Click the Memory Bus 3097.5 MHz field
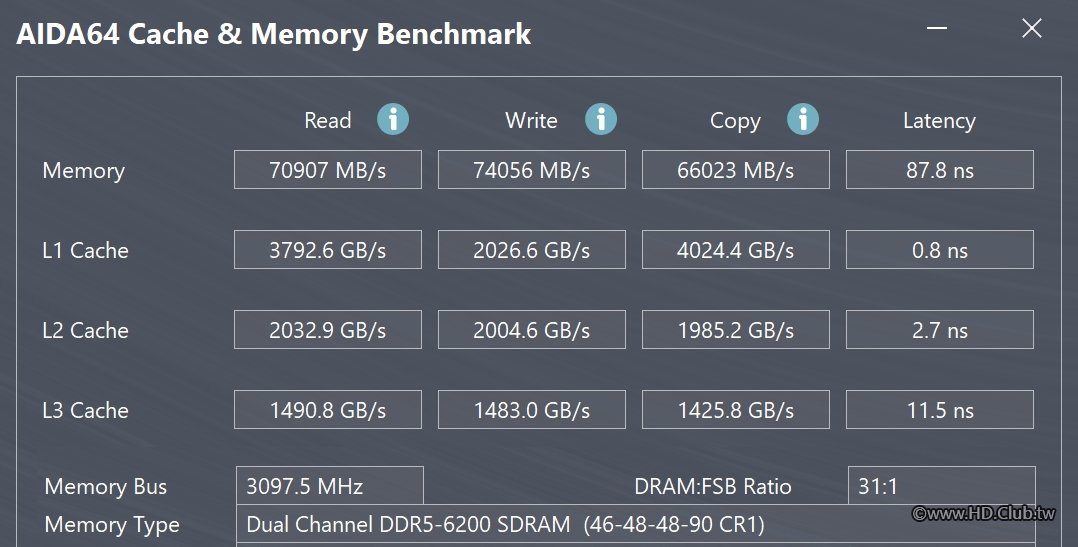This screenshot has height=547, width=1078. [330, 487]
